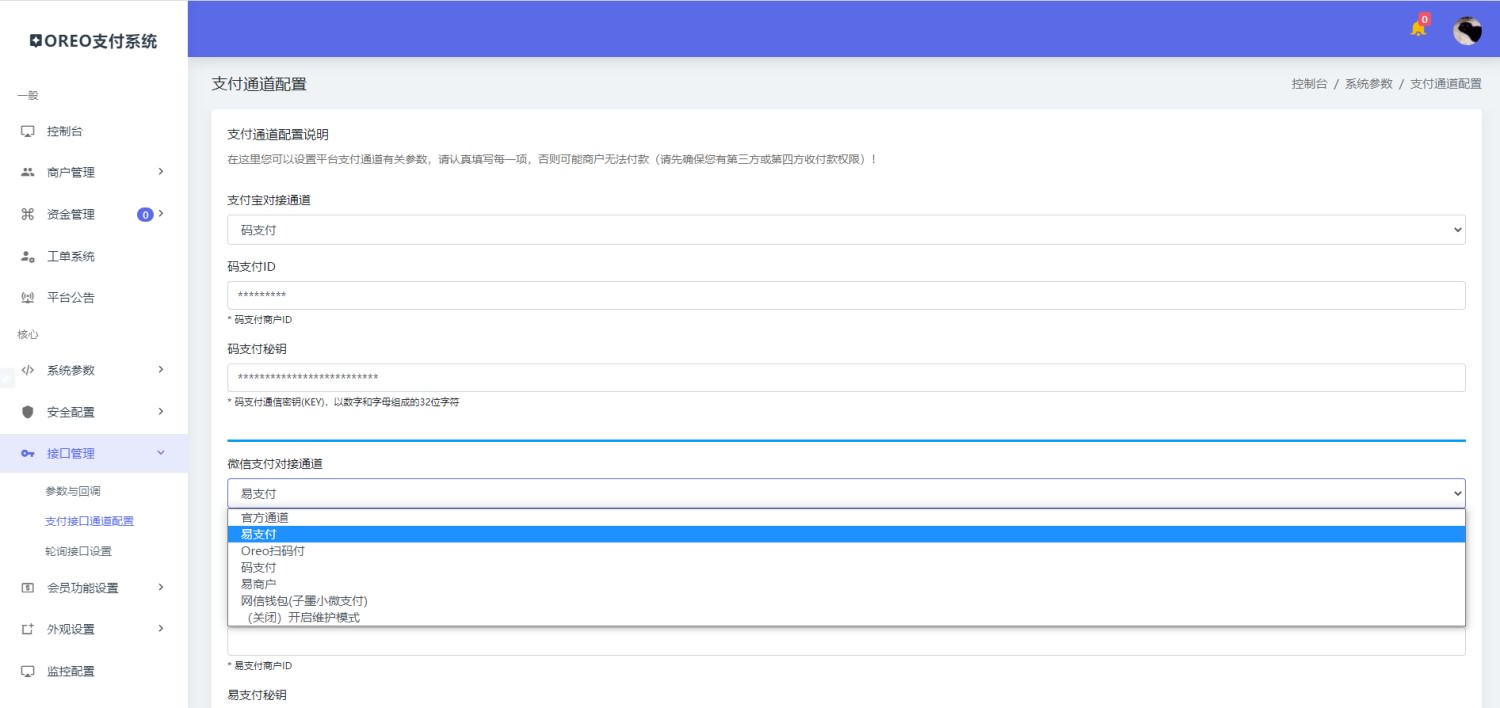
Task: Click the OREO支付系统 logo
Action: pyautogui.click(x=93, y=42)
